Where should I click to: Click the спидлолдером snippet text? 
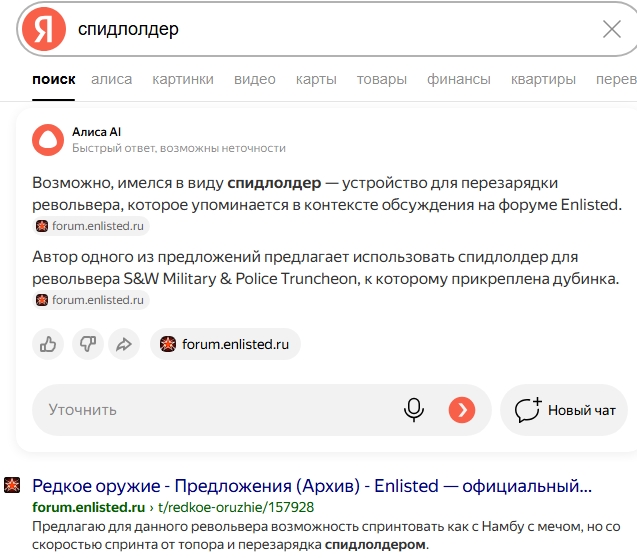375,544
